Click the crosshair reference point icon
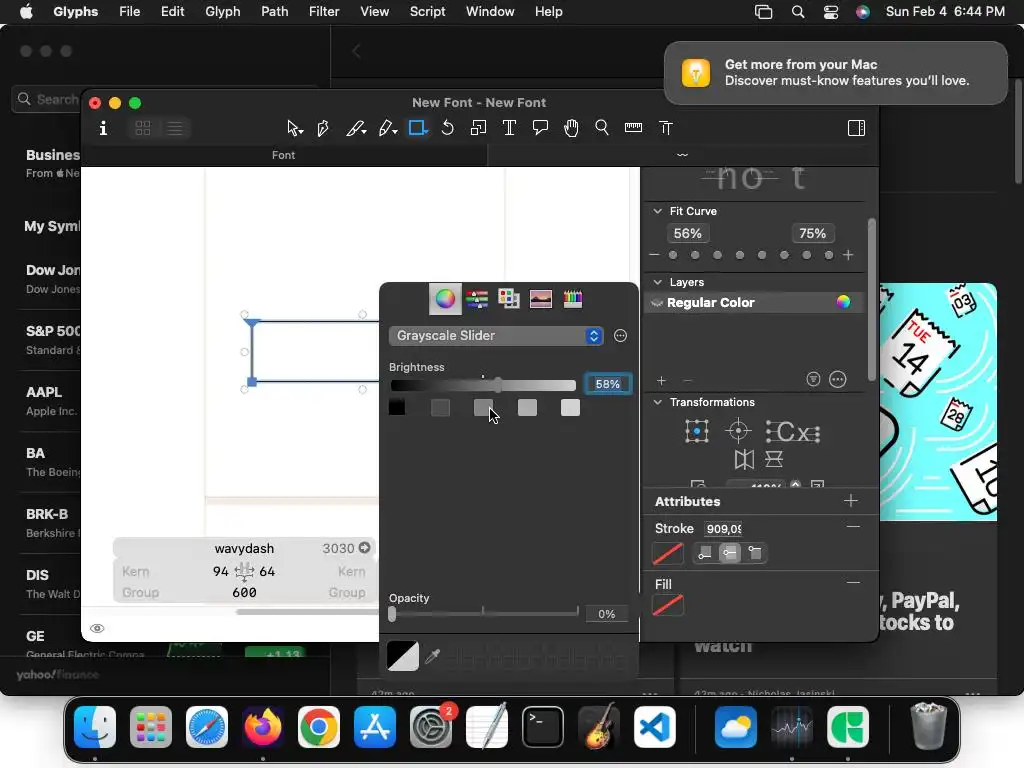Viewport: 1024px width, 768px height. point(739,431)
